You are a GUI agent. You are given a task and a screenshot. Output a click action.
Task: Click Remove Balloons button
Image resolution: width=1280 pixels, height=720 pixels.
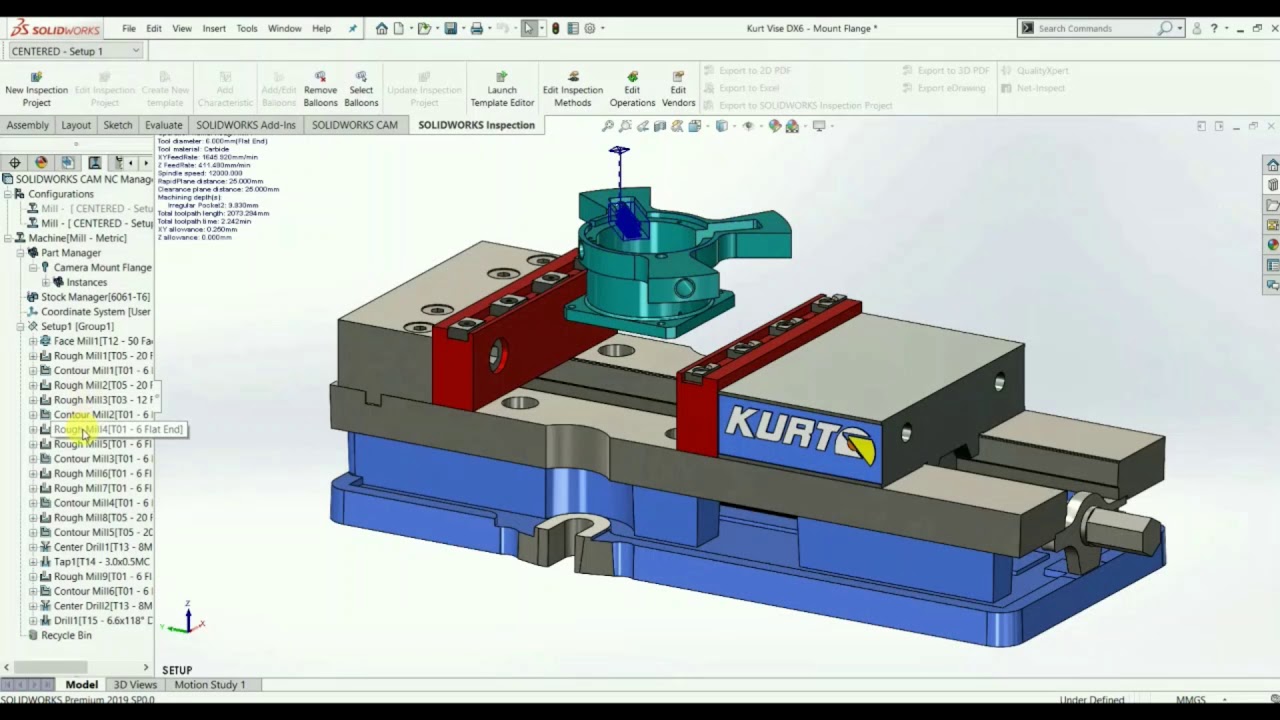point(320,89)
